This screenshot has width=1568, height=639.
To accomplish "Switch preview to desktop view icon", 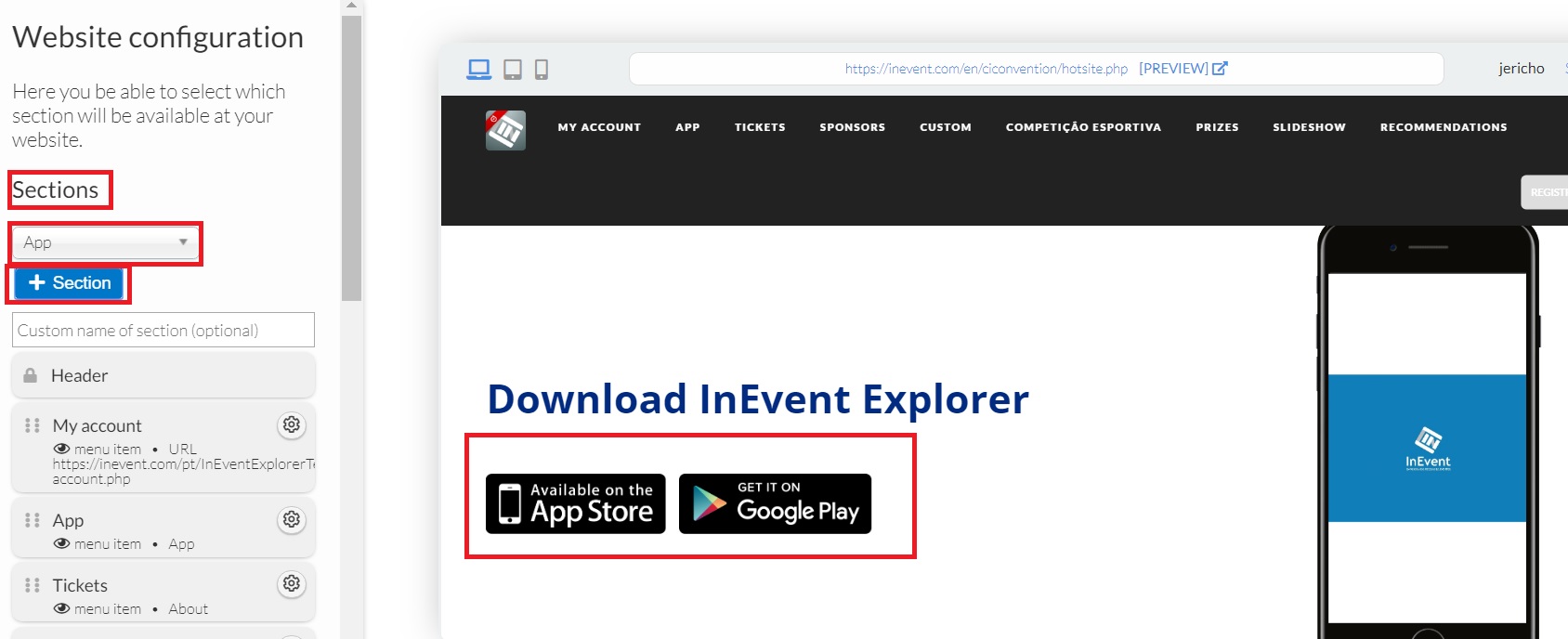I will click(479, 69).
